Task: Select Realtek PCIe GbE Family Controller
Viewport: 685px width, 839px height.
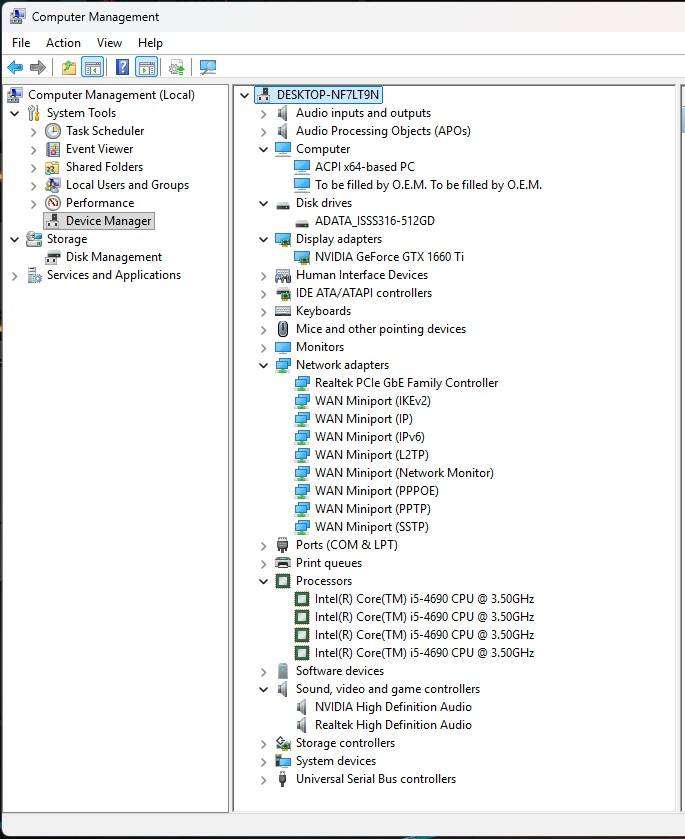Action: [406, 383]
